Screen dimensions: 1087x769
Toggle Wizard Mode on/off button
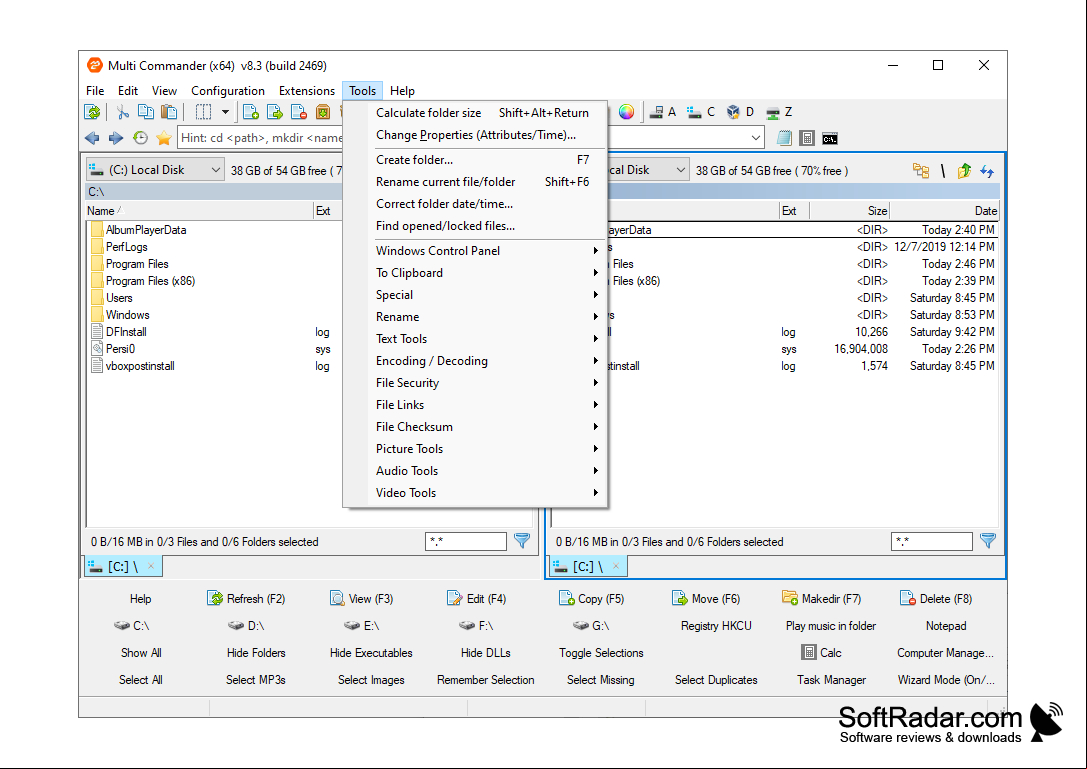point(946,680)
